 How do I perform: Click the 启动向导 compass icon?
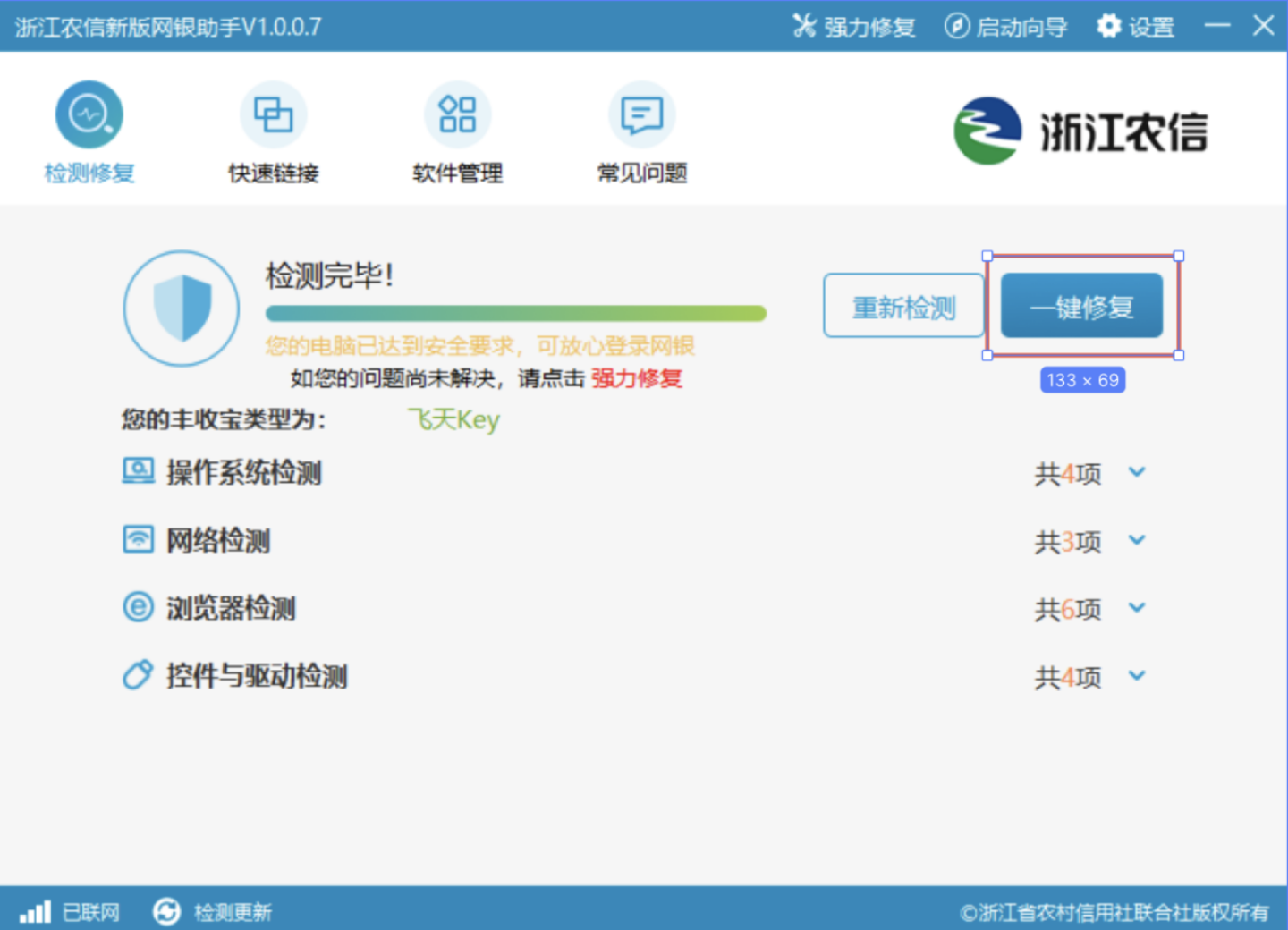(x=956, y=26)
